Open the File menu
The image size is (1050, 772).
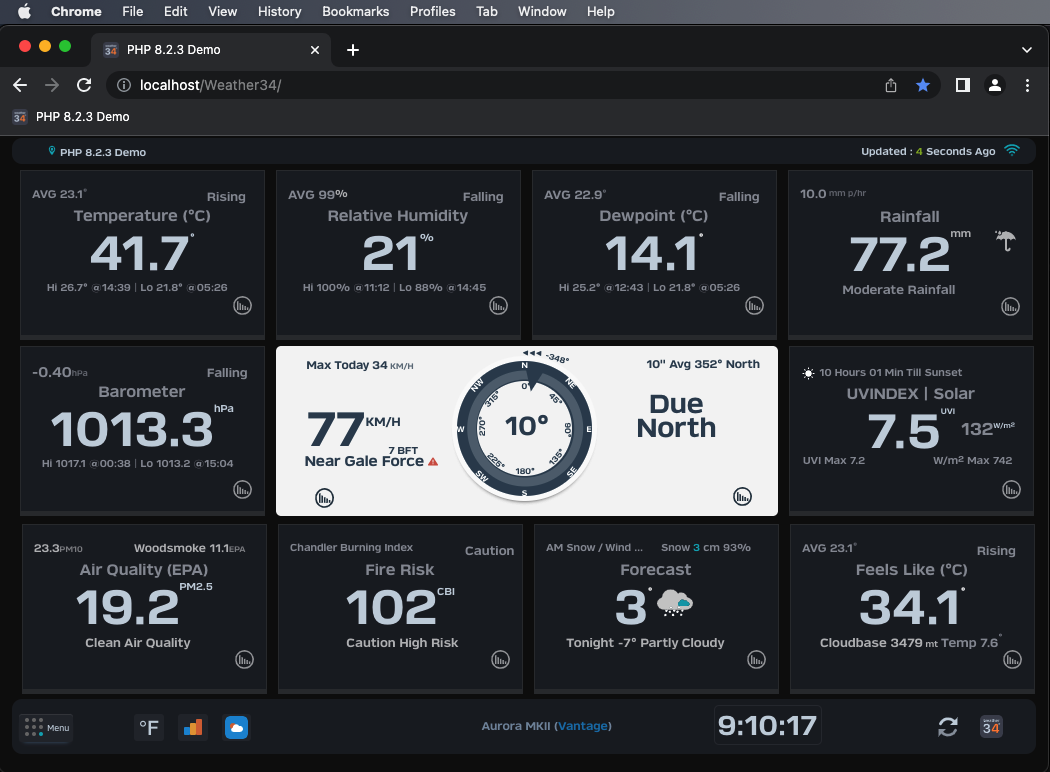pos(133,11)
